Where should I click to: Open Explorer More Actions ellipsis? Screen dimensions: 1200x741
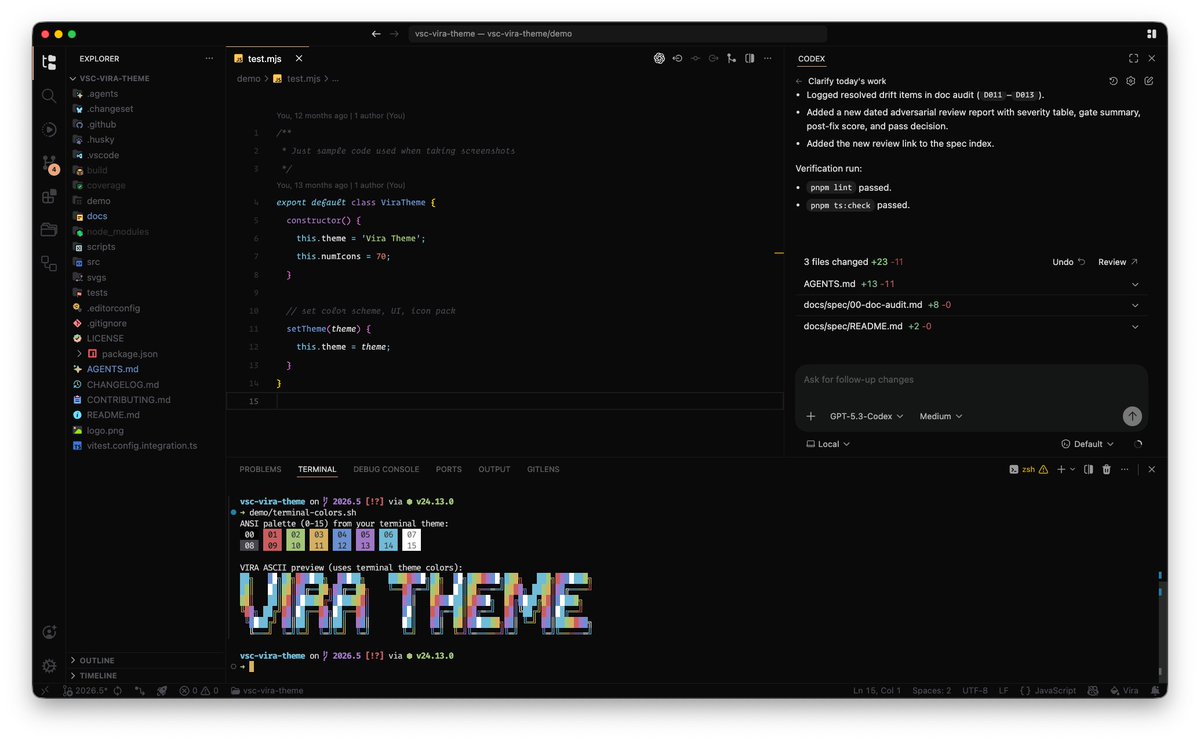point(208,59)
